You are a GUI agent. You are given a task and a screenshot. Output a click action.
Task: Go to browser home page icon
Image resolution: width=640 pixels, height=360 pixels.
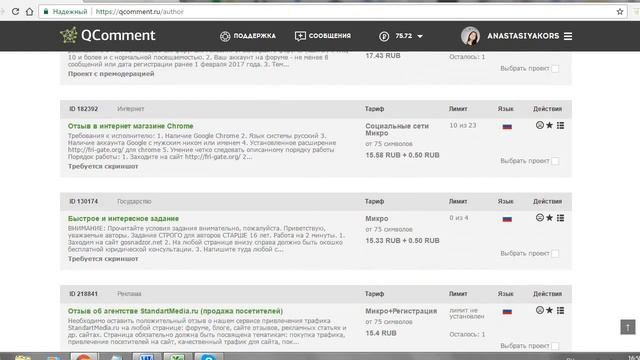tap(29, 11)
